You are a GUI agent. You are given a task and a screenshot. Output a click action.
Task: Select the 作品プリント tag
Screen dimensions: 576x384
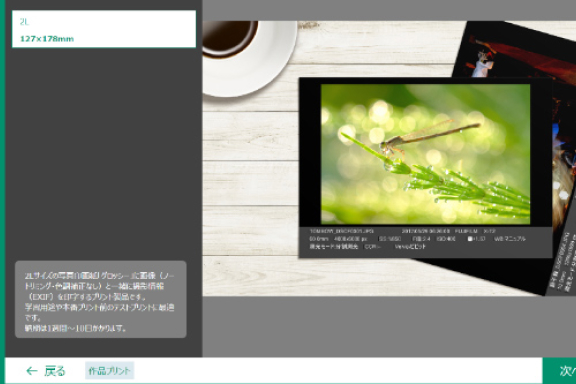[109, 371]
